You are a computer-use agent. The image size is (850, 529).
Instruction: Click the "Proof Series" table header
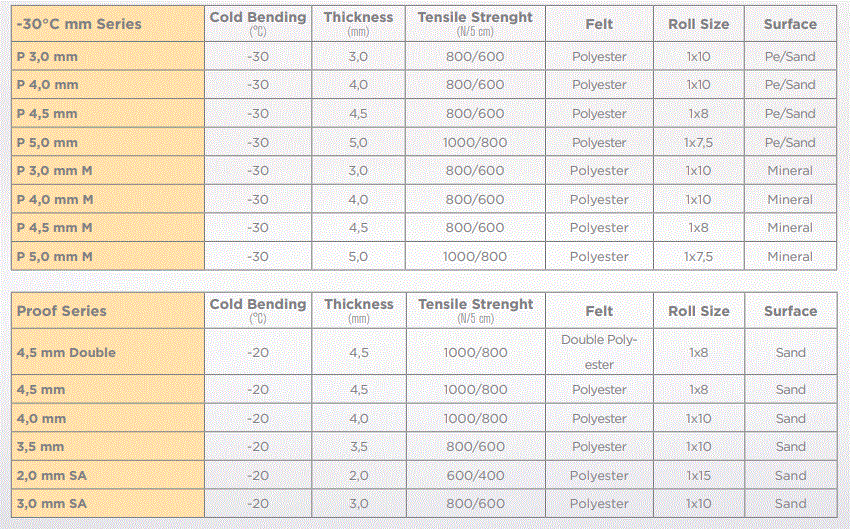coord(62,311)
